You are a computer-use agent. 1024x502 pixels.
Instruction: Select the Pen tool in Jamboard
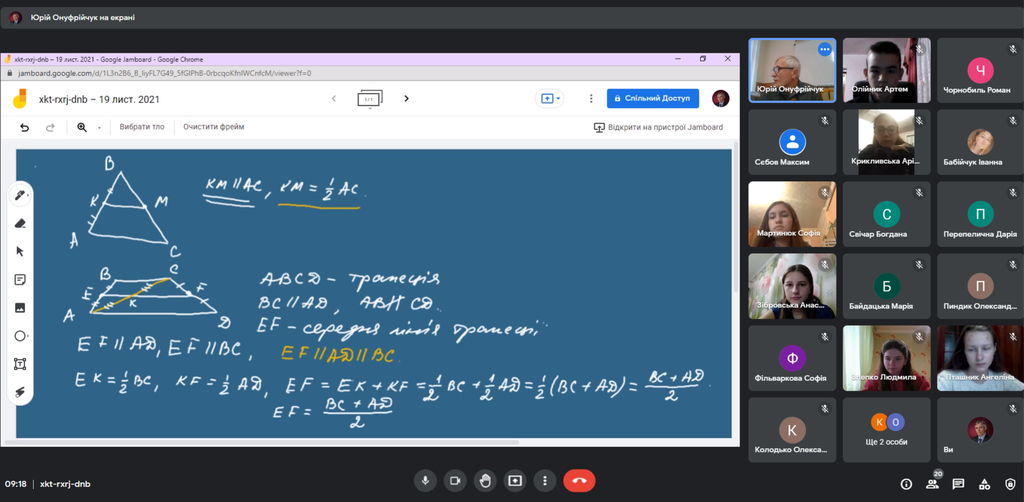20,195
